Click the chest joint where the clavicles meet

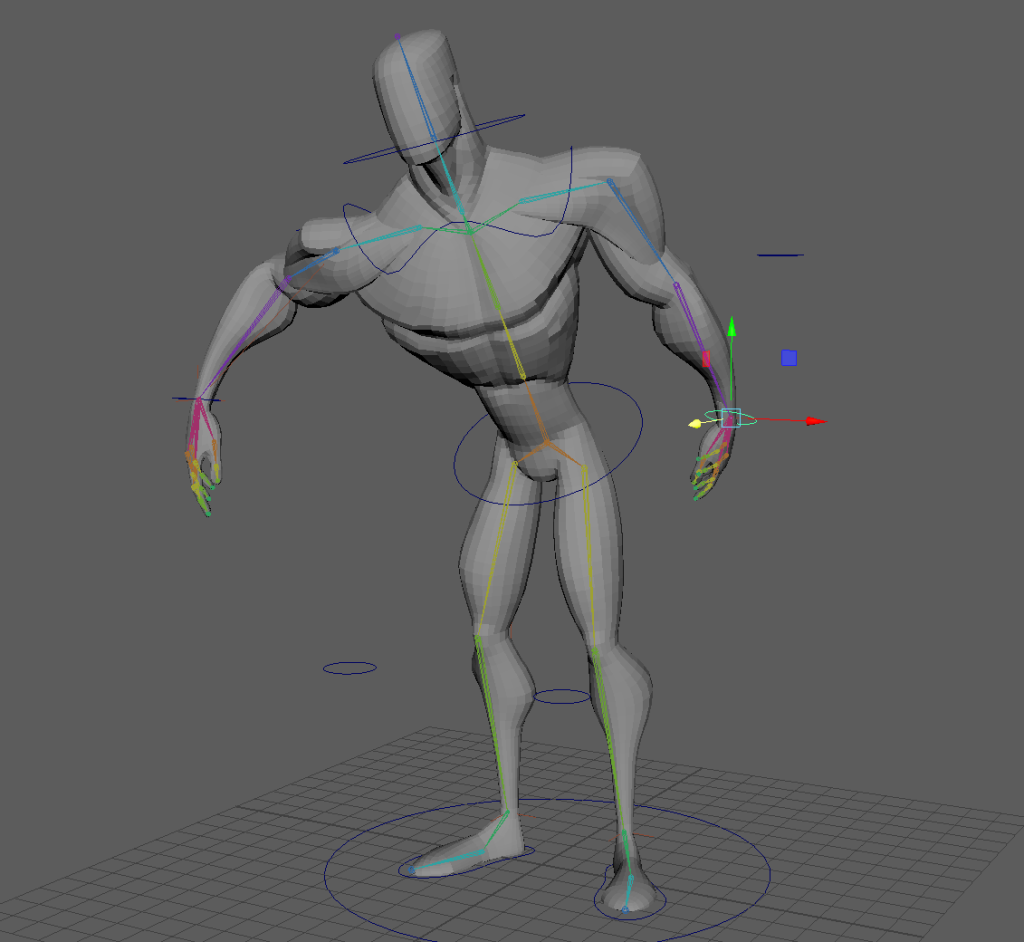pyautogui.click(x=468, y=231)
